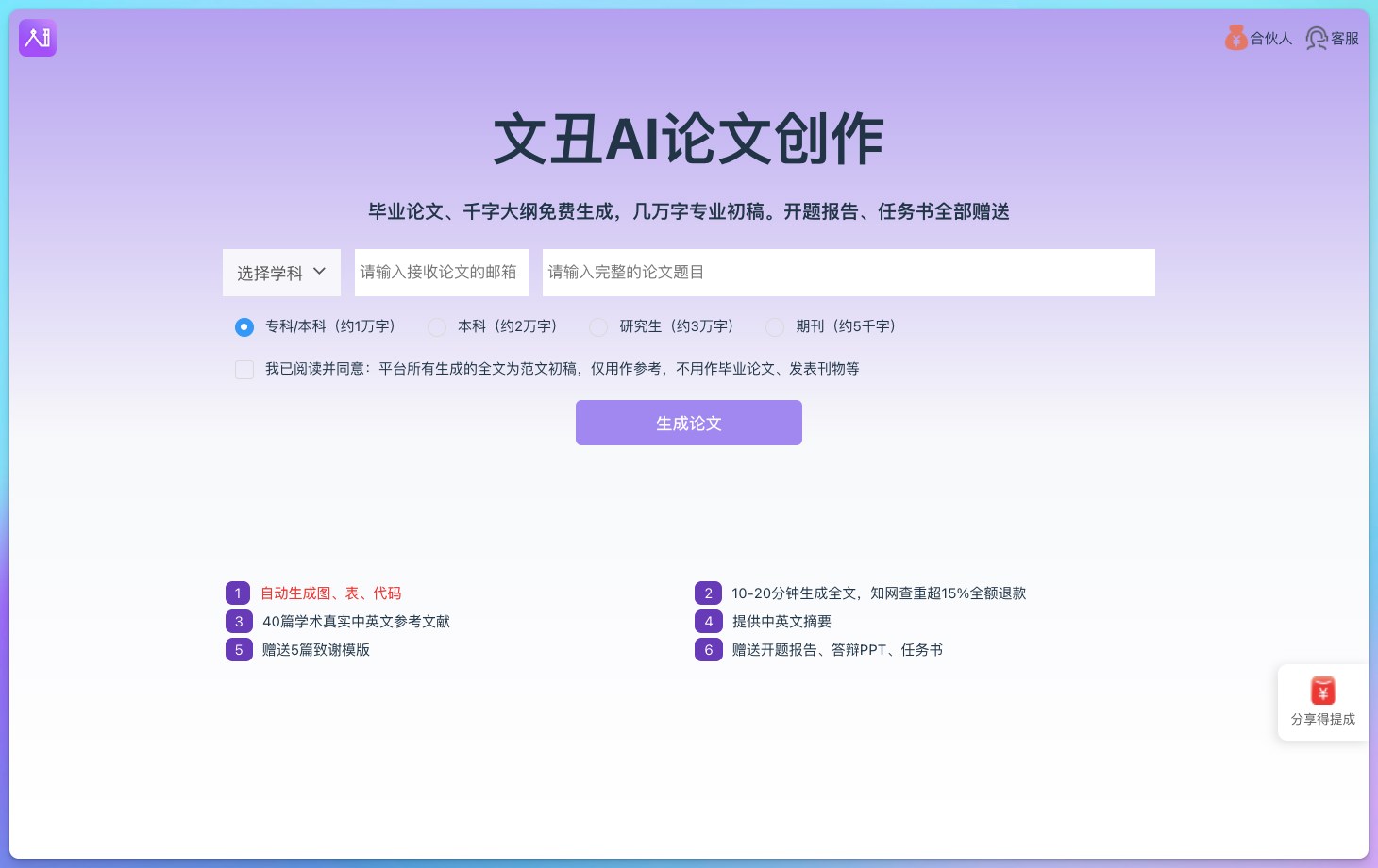
Task: Click numbered badge 6 beside 赠送开题报告、答辩PPT、任务书
Action: pyautogui.click(x=708, y=650)
